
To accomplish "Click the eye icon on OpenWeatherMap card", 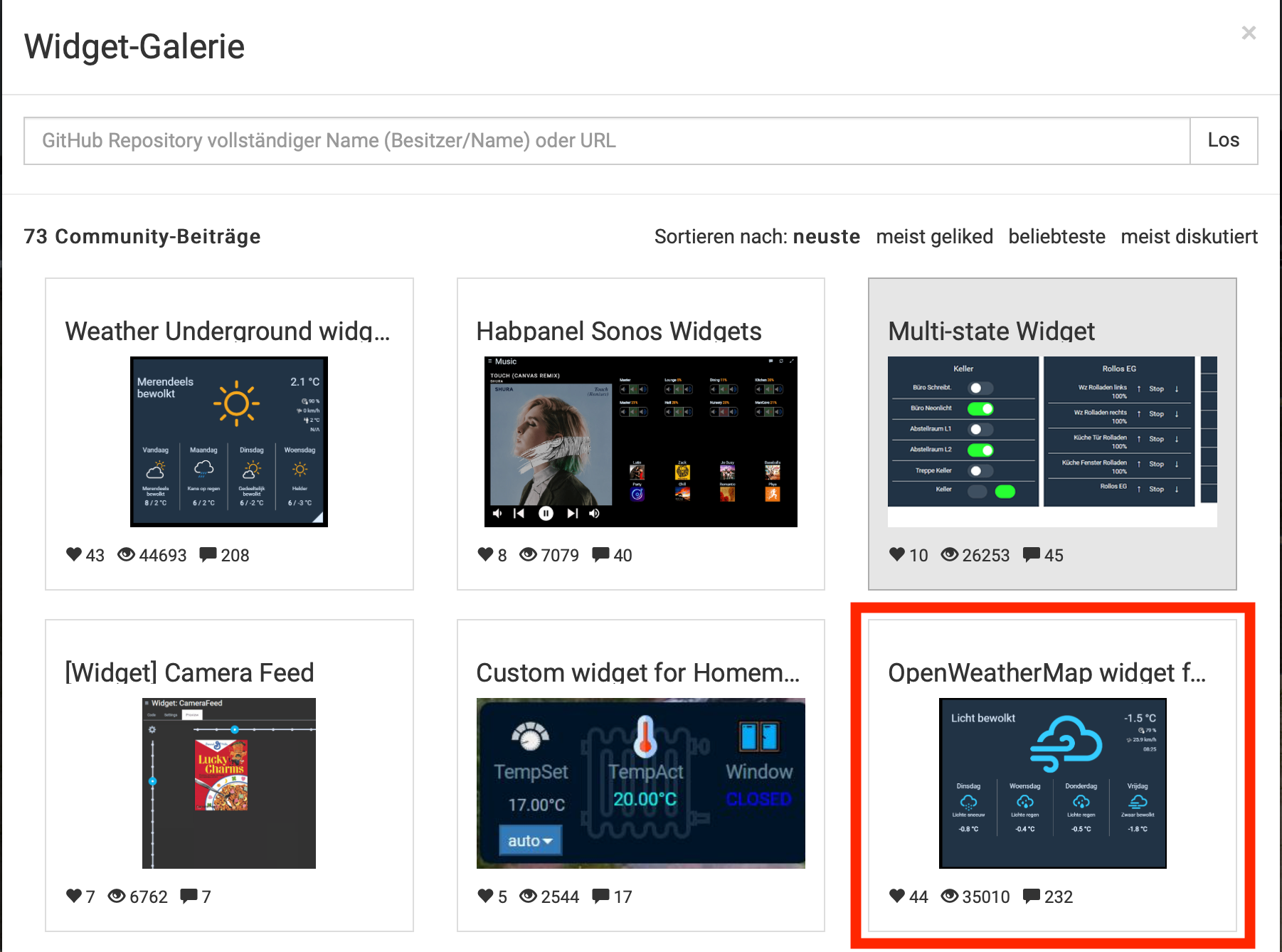I will [950, 896].
